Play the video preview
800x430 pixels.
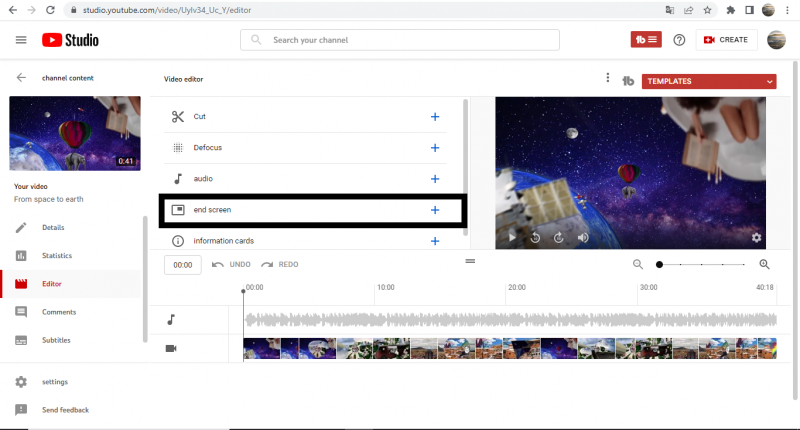click(x=513, y=238)
